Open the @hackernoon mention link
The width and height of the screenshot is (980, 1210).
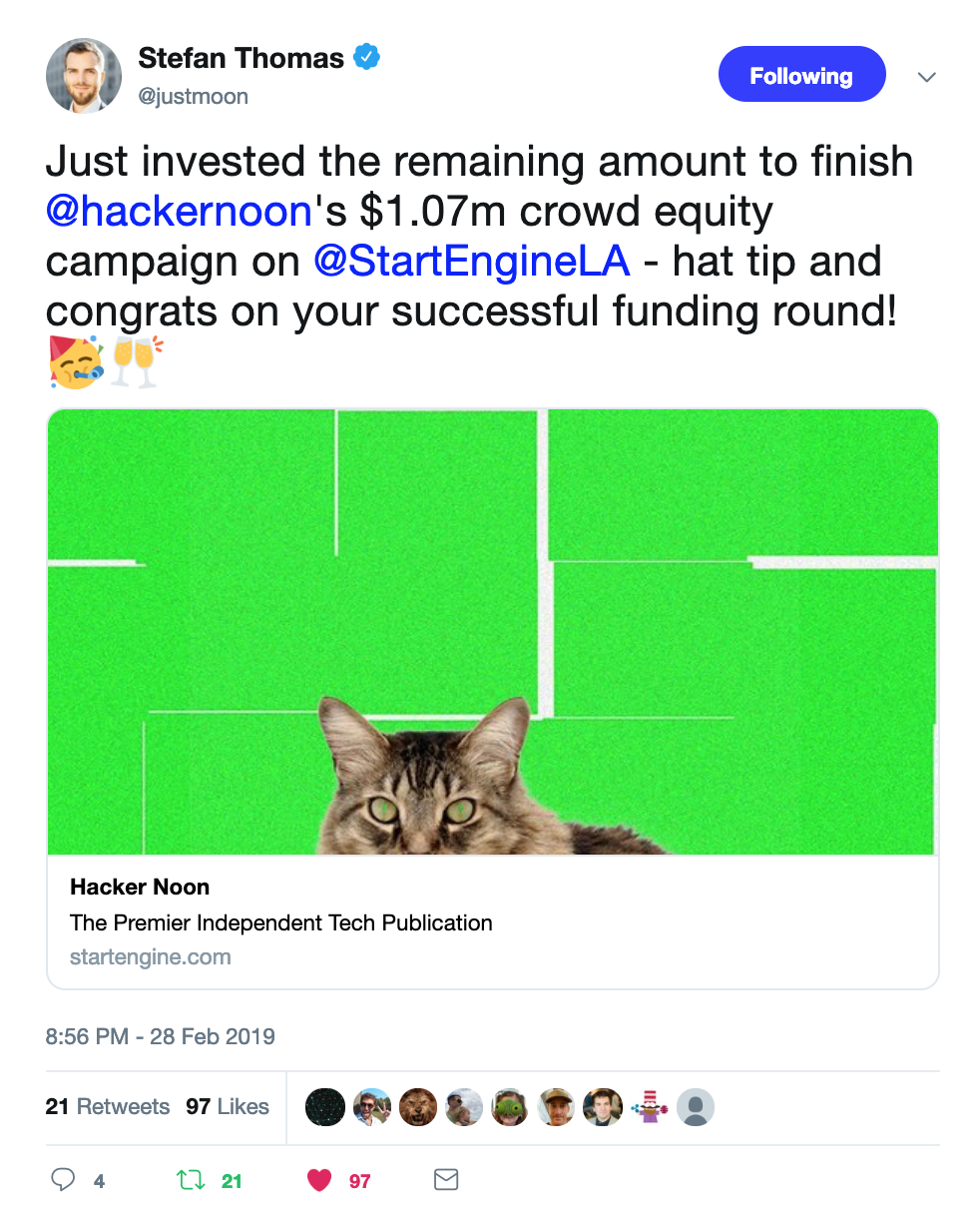coord(180,212)
